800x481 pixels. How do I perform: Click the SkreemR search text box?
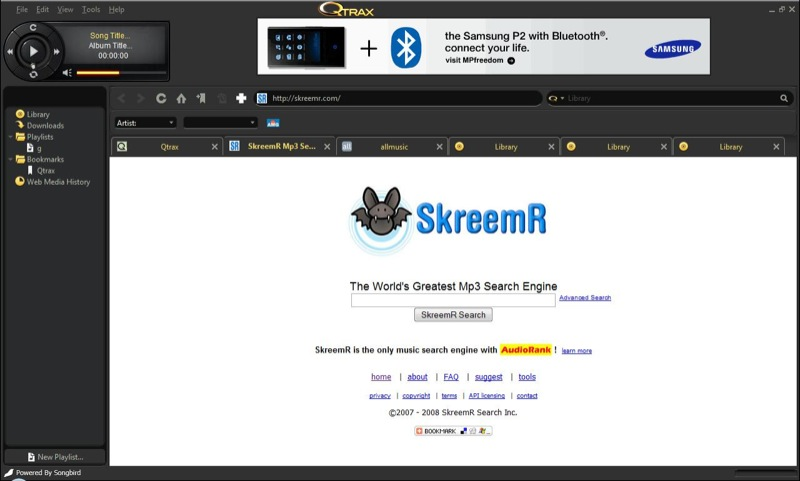coord(453,300)
